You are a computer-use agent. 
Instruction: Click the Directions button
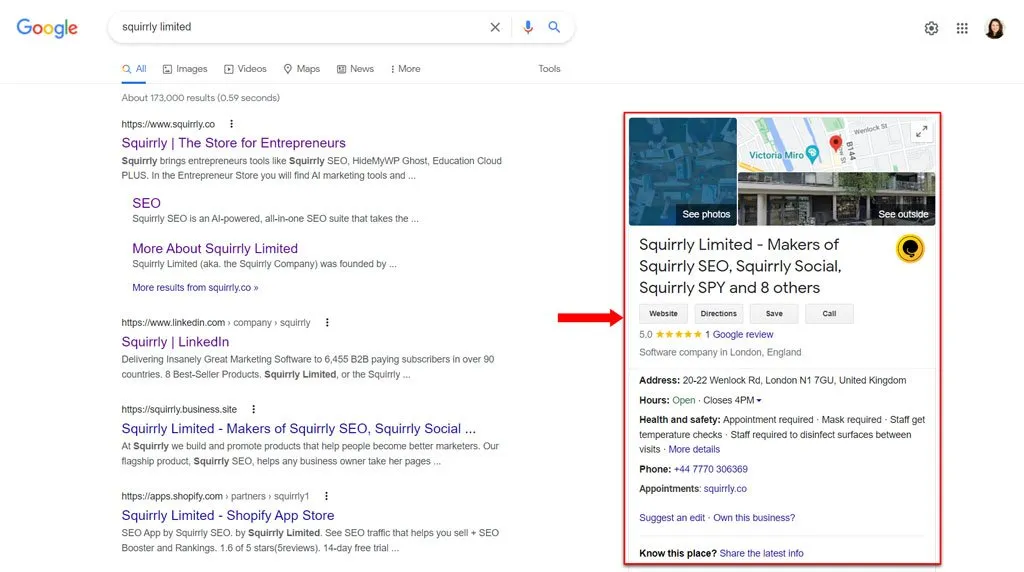(x=718, y=313)
